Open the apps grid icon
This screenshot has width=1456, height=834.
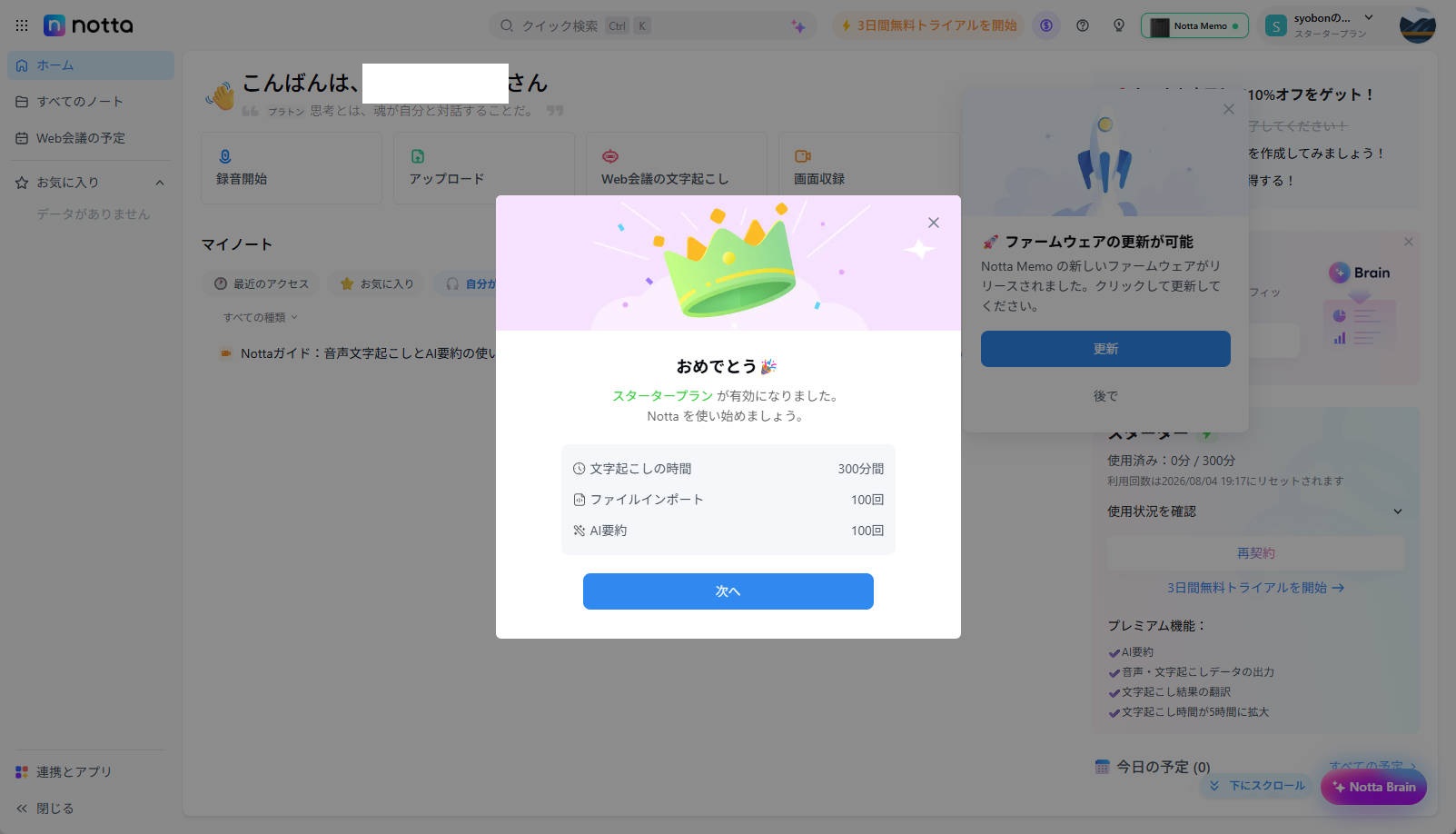pyautogui.click(x=22, y=25)
